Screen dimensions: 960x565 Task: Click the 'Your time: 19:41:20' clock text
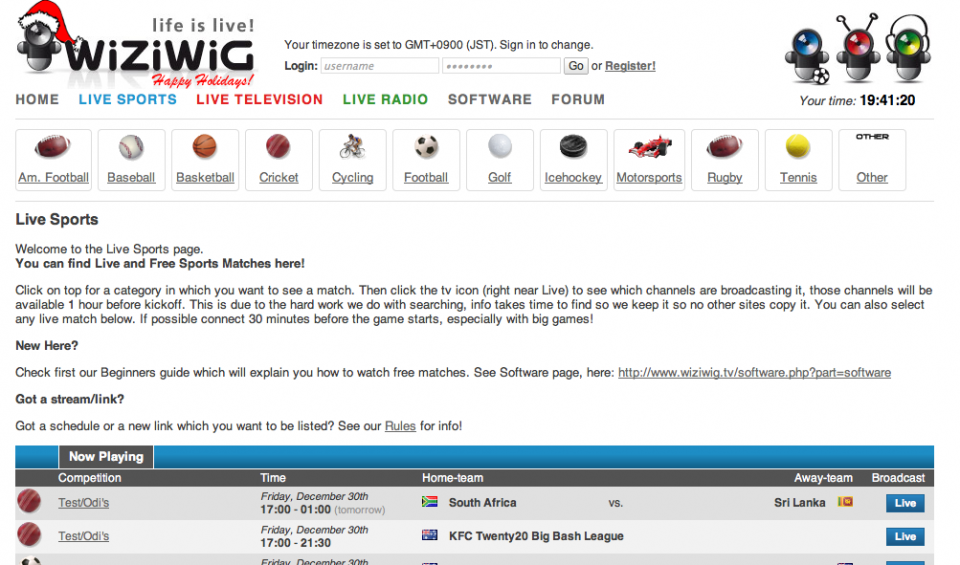857,100
